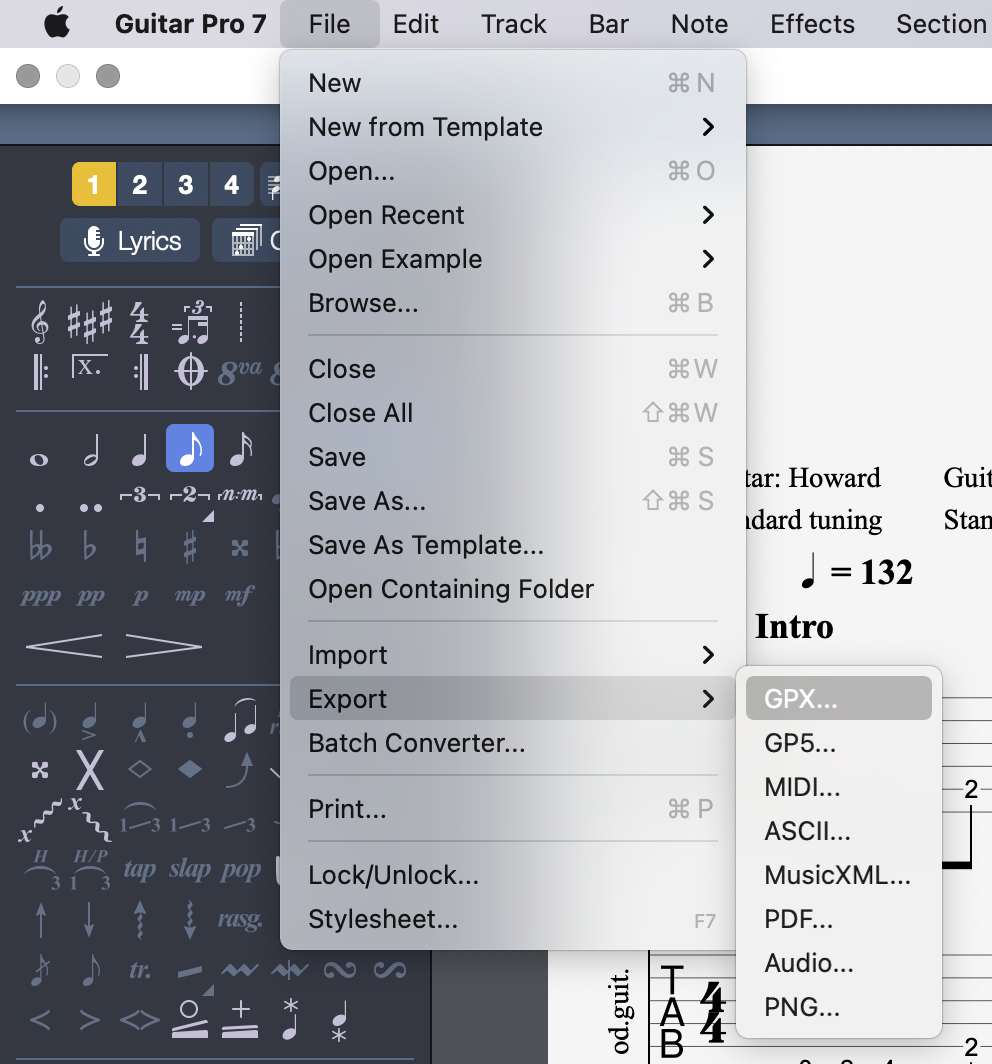992x1064 pixels.
Task: Choose New from the File menu
Action: pos(512,83)
